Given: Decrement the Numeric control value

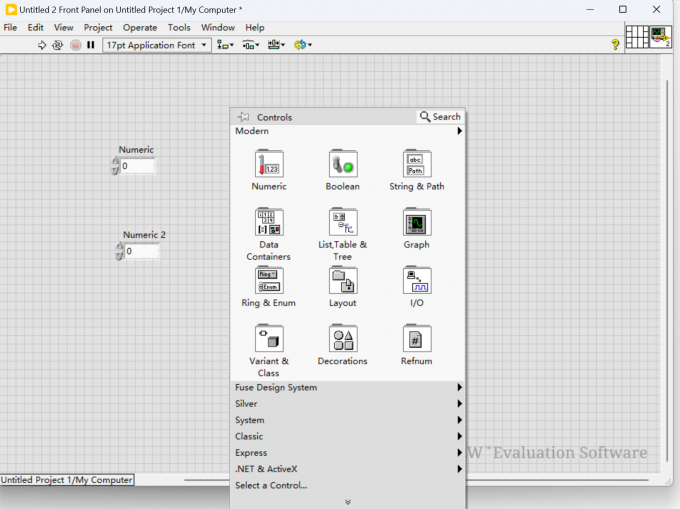Looking at the screenshot, I should tap(115, 170).
